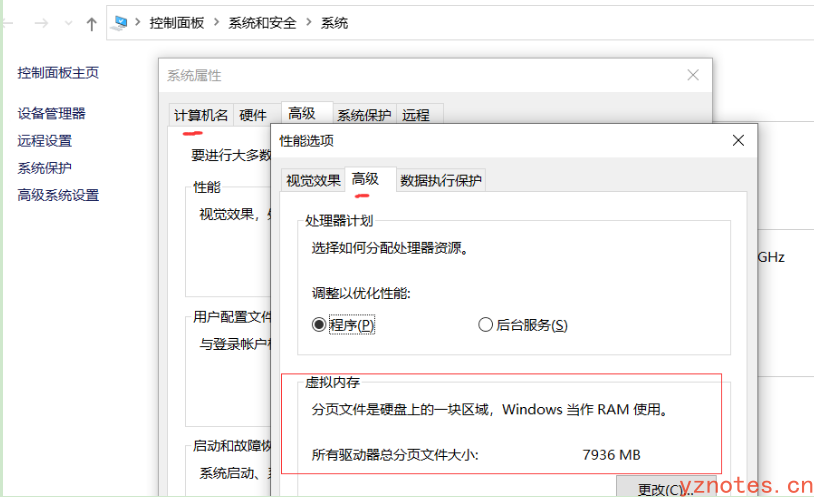Click the 系统和安全 breadcrumb in address bar
The height and width of the screenshot is (497, 814).
point(262,22)
